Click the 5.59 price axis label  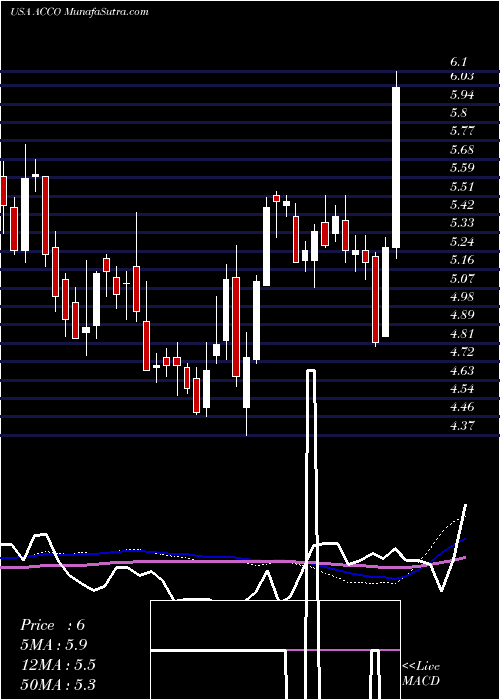coord(462,168)
